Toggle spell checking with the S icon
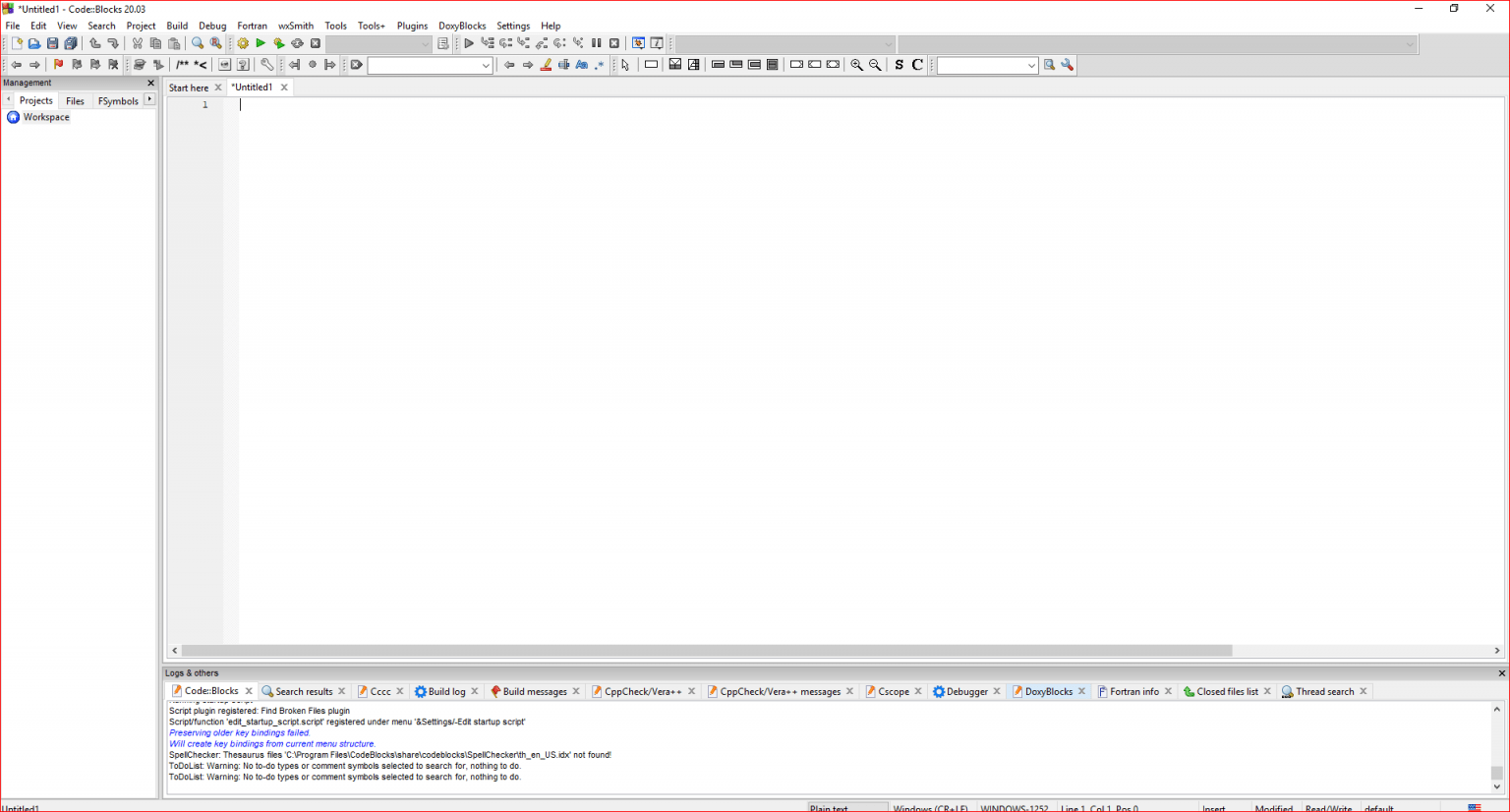Image resolution: width=1510 pixels, height=812 pixels. (x=899, y=65)
